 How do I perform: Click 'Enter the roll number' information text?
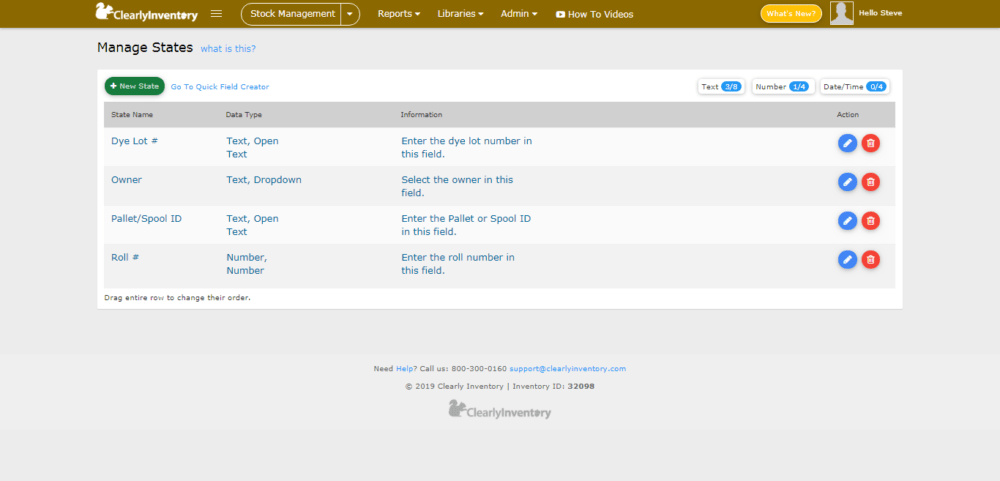point(458,264)
